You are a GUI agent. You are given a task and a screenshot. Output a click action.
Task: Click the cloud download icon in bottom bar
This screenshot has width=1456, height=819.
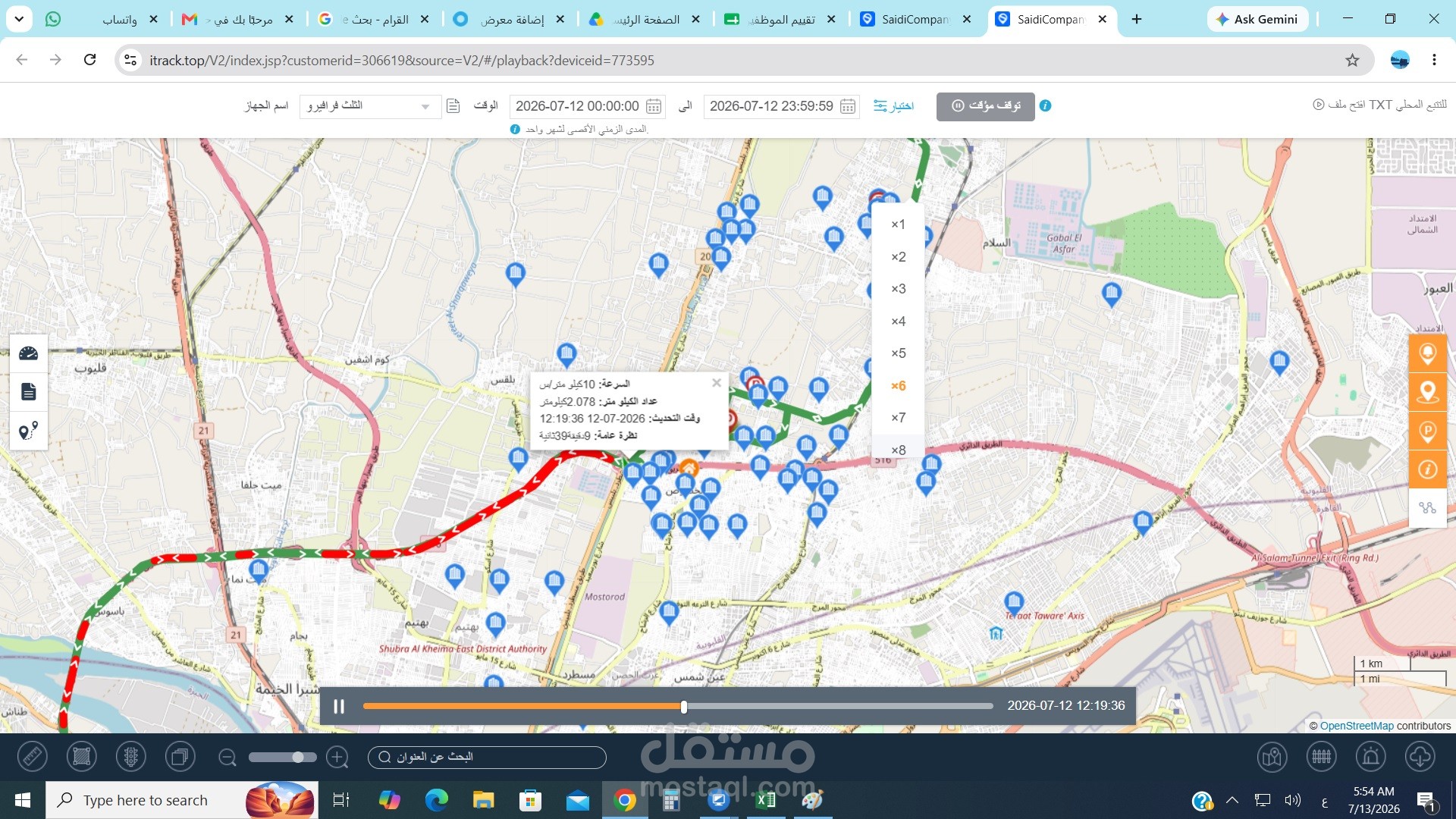pyautogui.click(x=1420, y=757)
